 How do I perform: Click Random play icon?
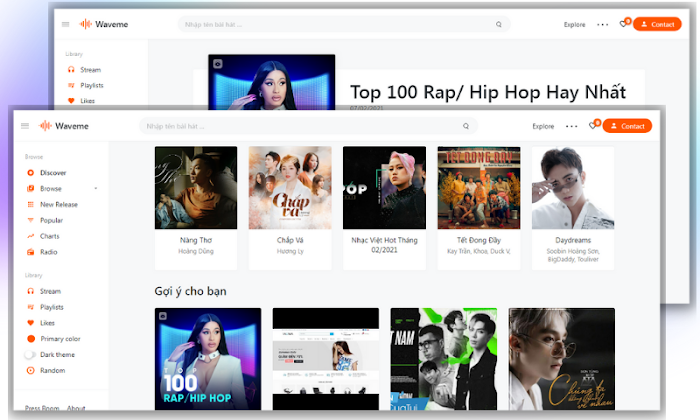pyautogui.click(x=30, y=370)
